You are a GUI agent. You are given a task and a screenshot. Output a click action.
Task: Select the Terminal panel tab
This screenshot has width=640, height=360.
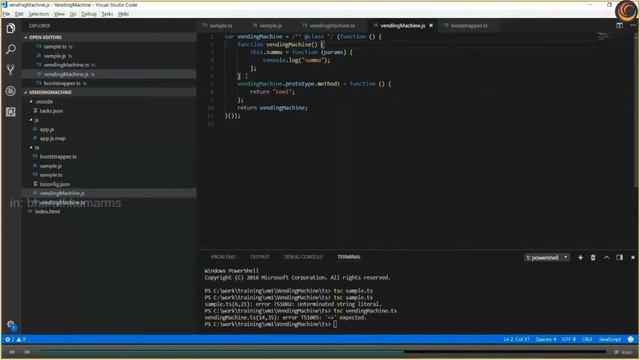(x=349, y=257)
